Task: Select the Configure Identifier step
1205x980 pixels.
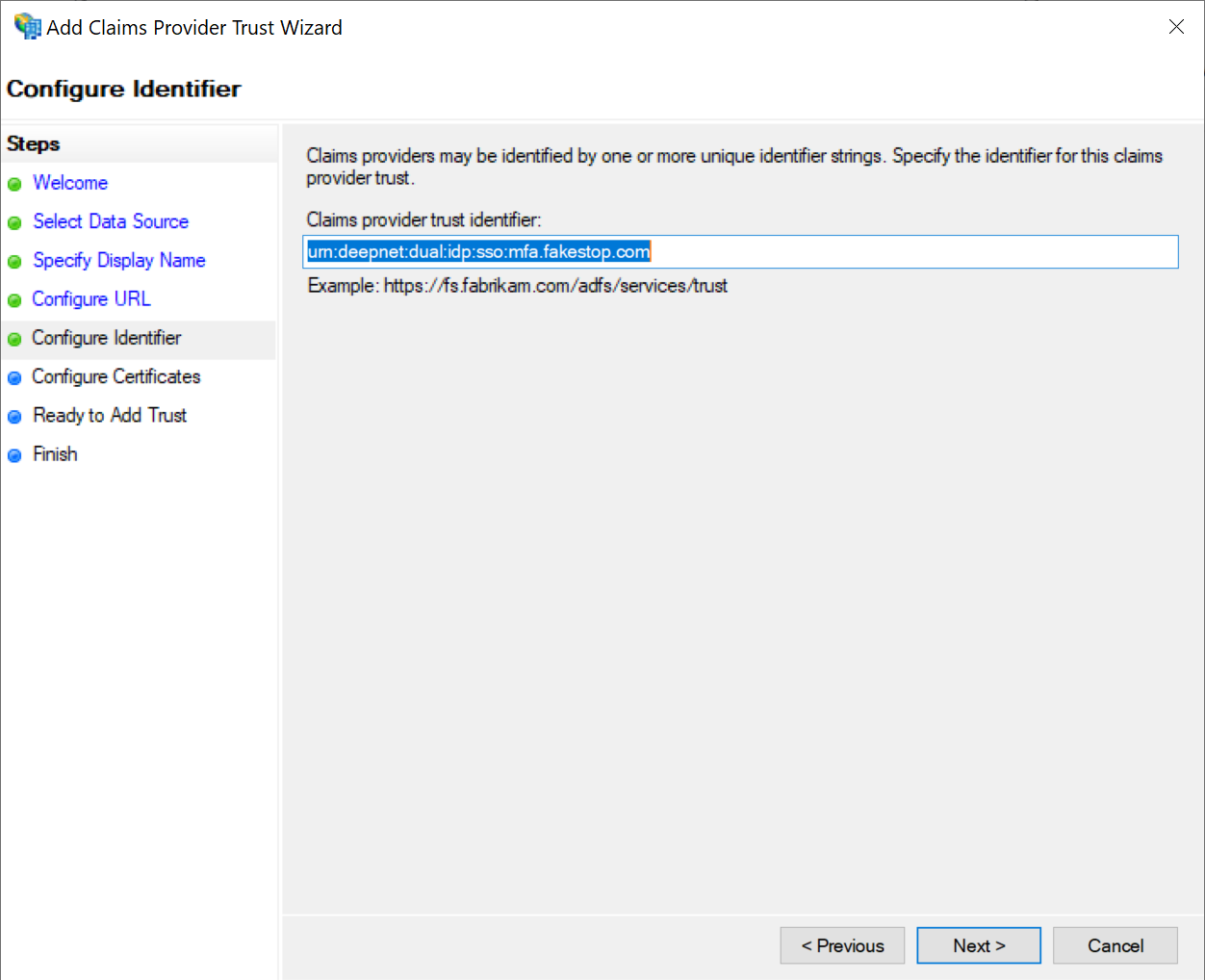Action: 106,338
